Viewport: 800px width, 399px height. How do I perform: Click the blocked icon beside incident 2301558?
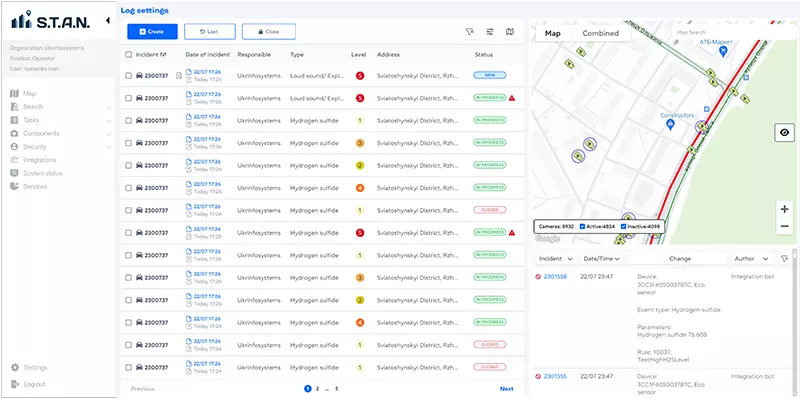pyautogui.click(x=538, y=277)
